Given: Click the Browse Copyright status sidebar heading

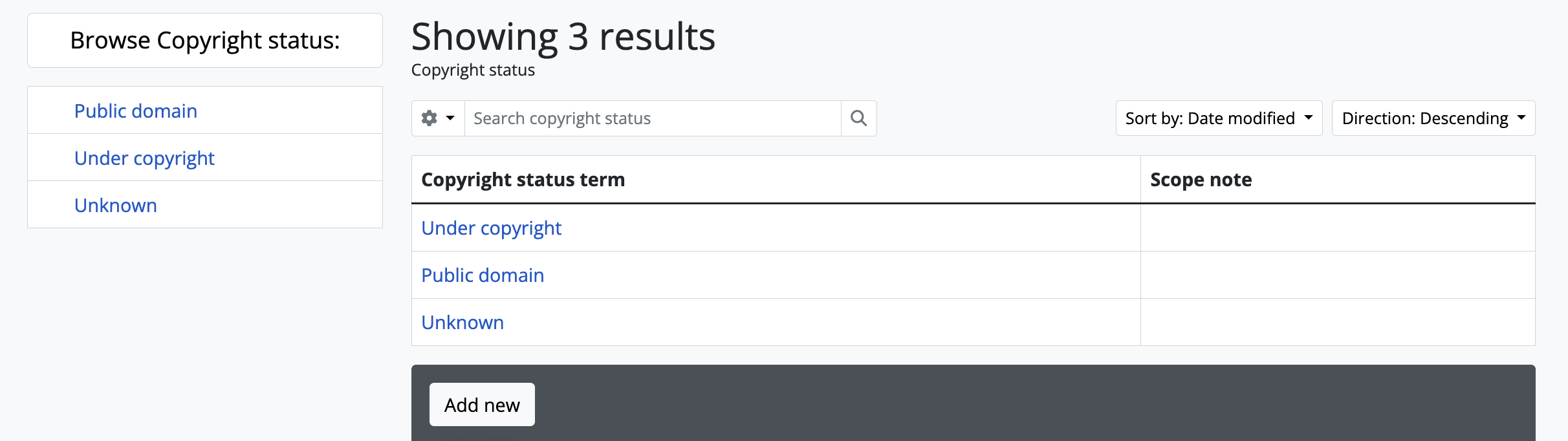Looking at the screenshot, I should 205,41.
